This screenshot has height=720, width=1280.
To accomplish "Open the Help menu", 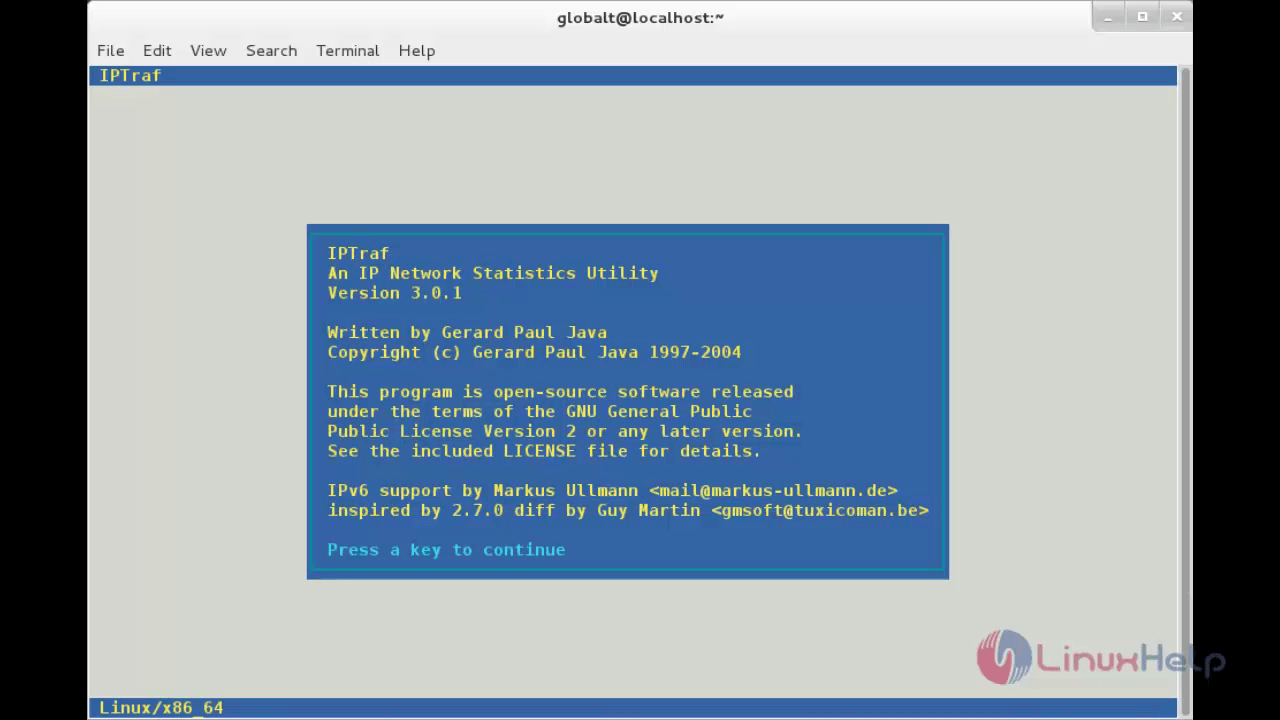I will (x=416, y=50).
